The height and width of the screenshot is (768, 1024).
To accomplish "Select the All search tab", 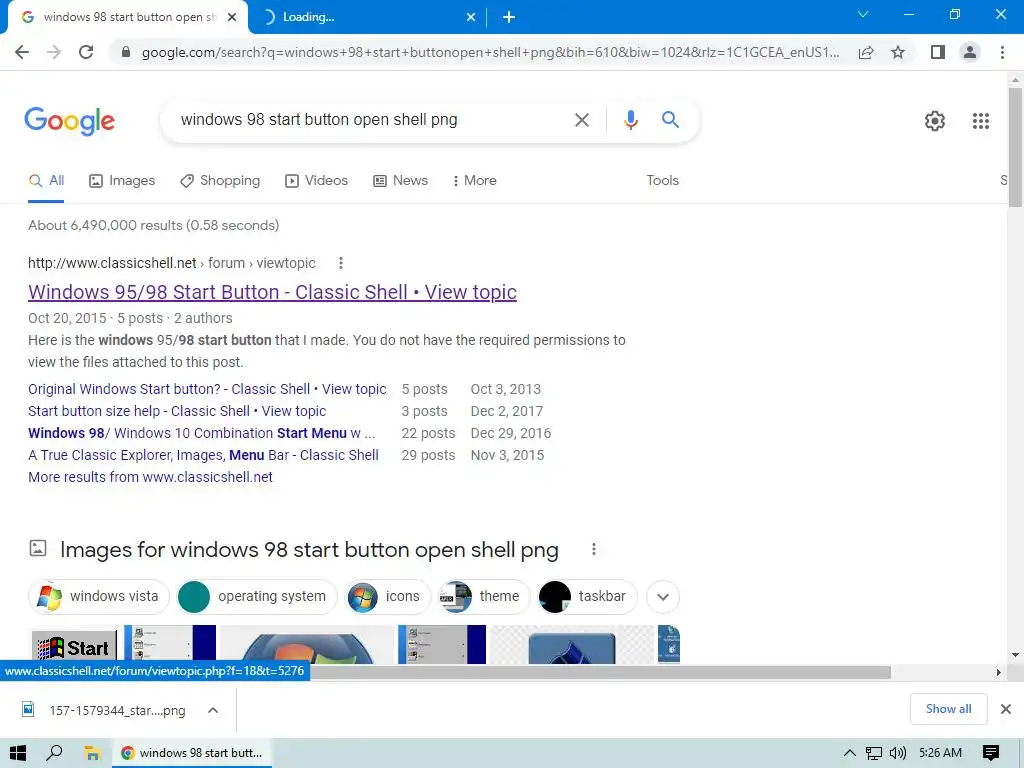I will click(46, 181).
